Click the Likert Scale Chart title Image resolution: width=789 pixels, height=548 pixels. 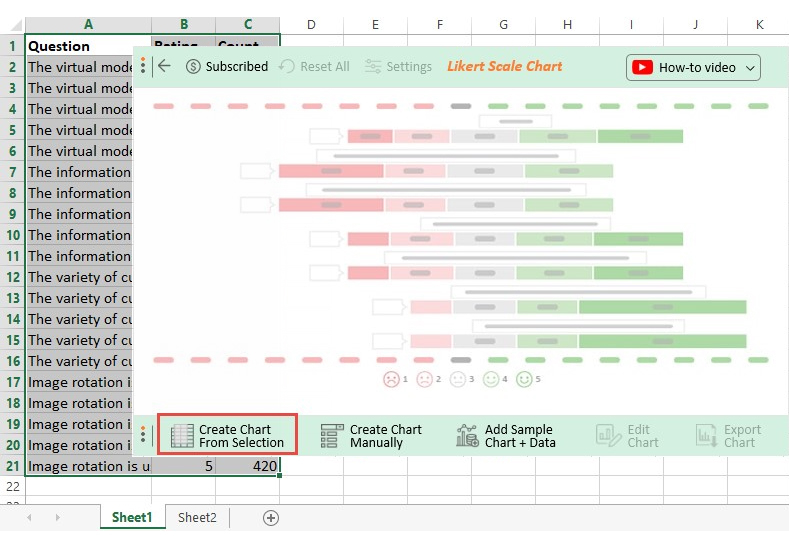505,66
